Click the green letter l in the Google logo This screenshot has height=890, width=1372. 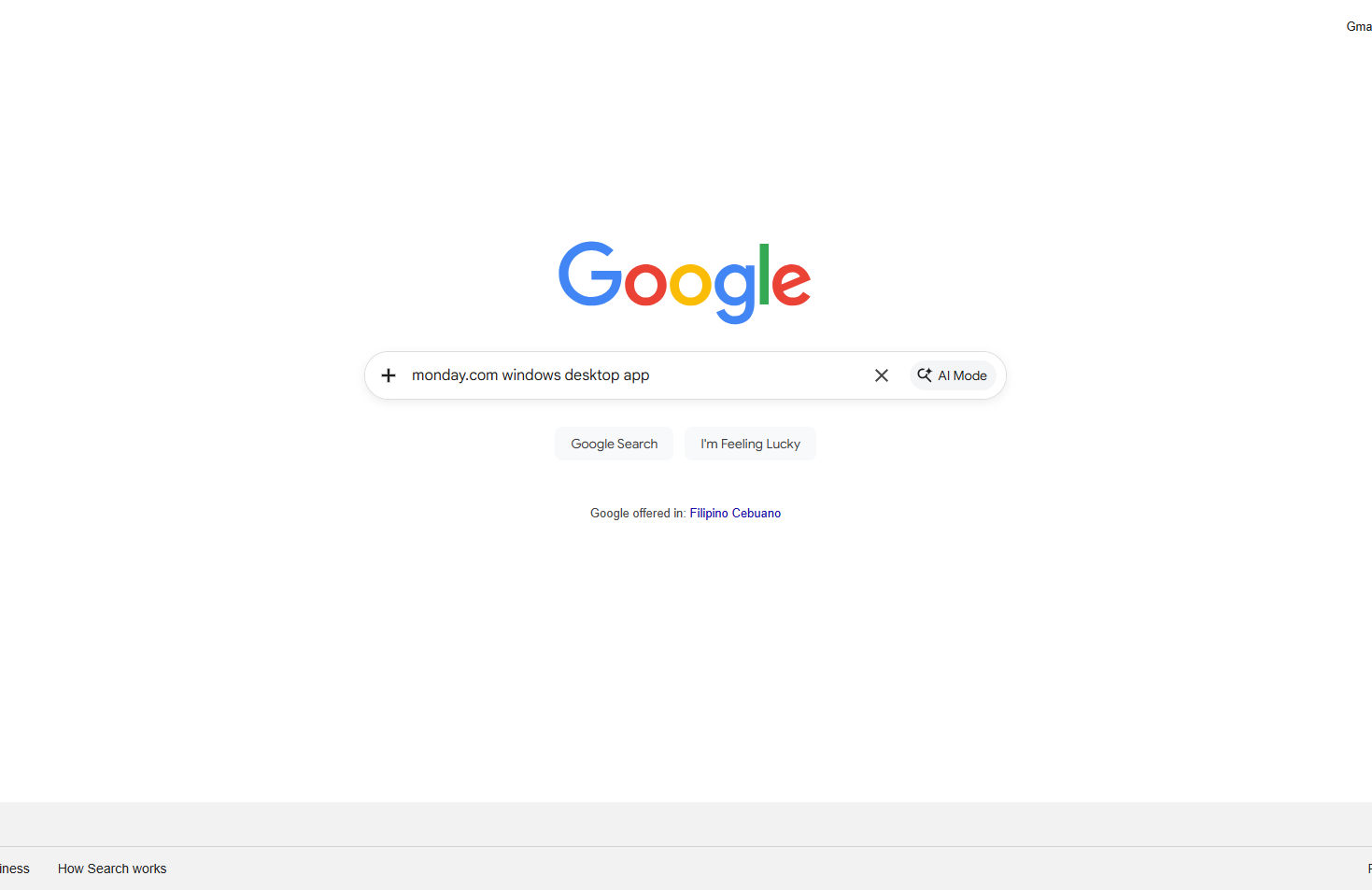(x=763, y=274)
